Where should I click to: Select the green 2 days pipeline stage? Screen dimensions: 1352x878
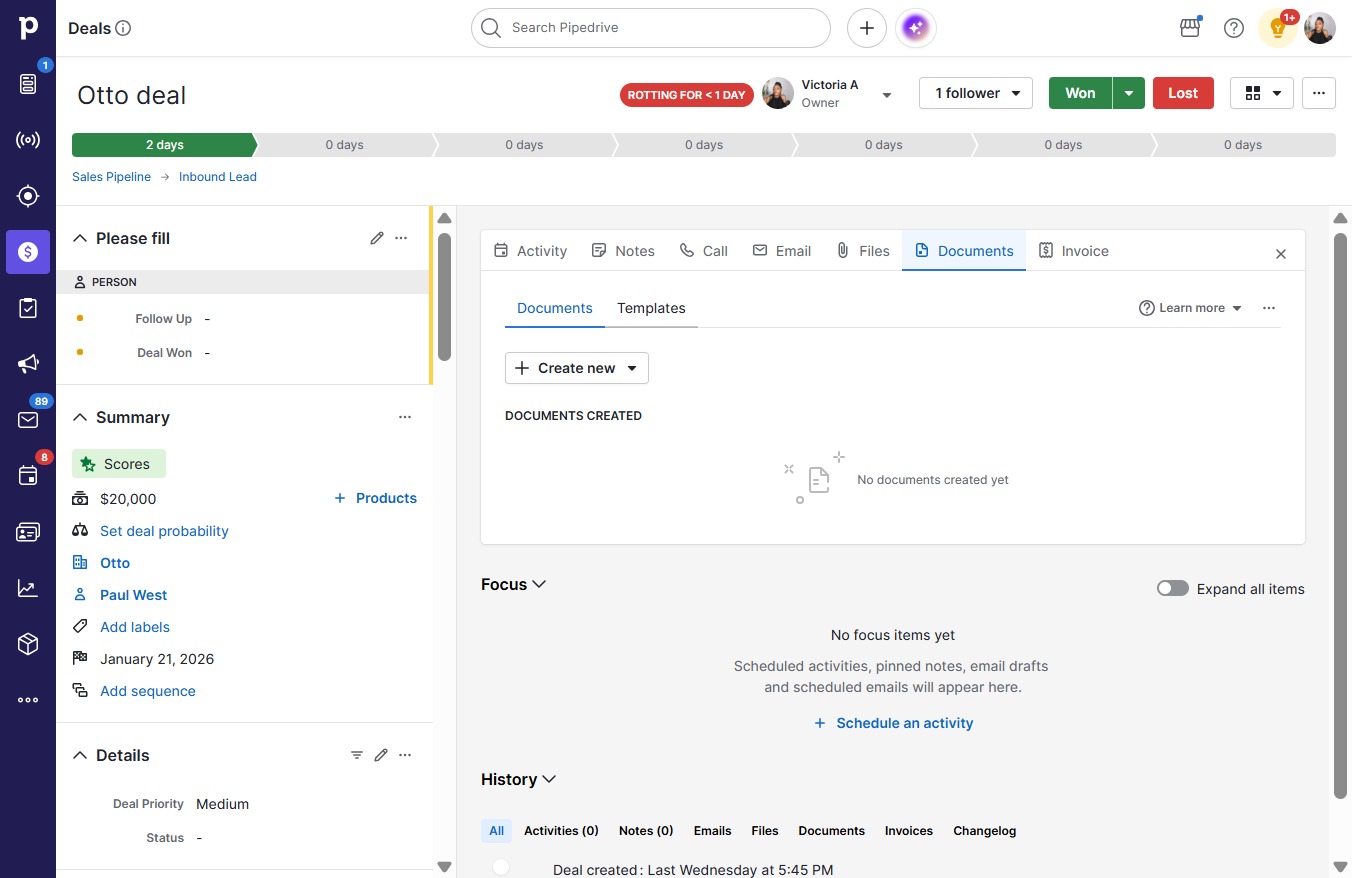pyautogui.click(x=164, y=145)
